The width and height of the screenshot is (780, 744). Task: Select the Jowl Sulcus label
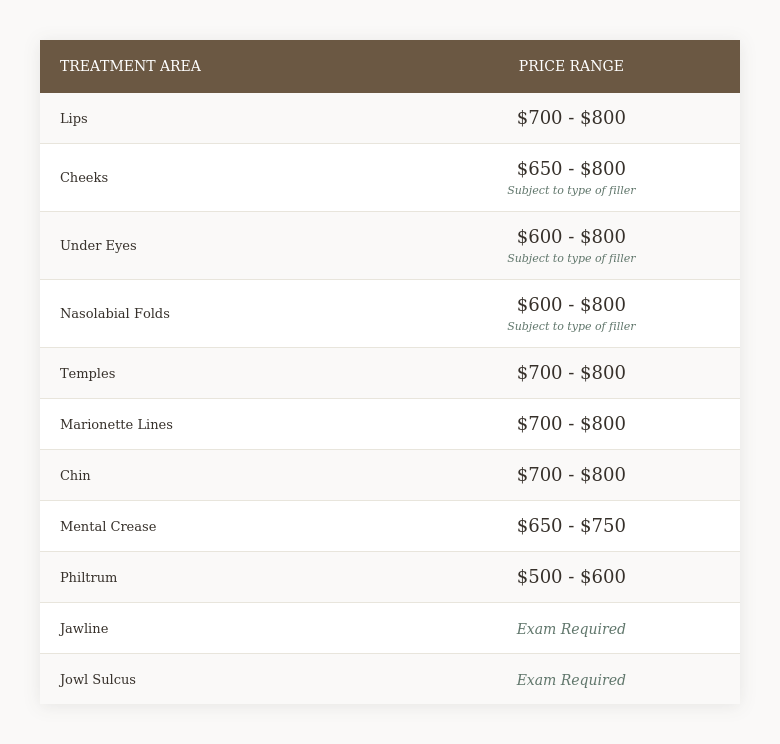click(x=98, y=680)
